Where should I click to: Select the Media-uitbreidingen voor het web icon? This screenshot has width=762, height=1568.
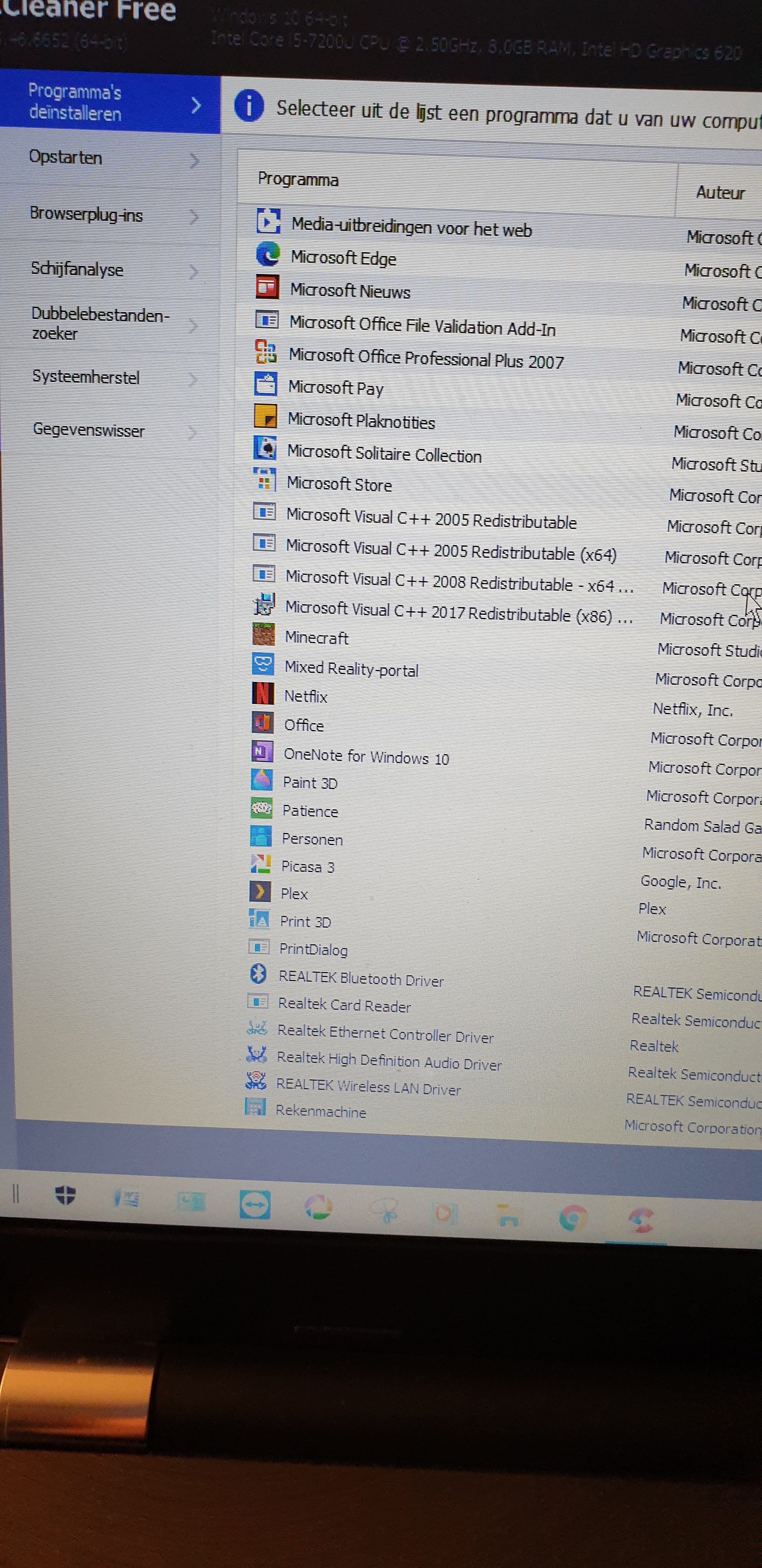[x=268, y=221]
